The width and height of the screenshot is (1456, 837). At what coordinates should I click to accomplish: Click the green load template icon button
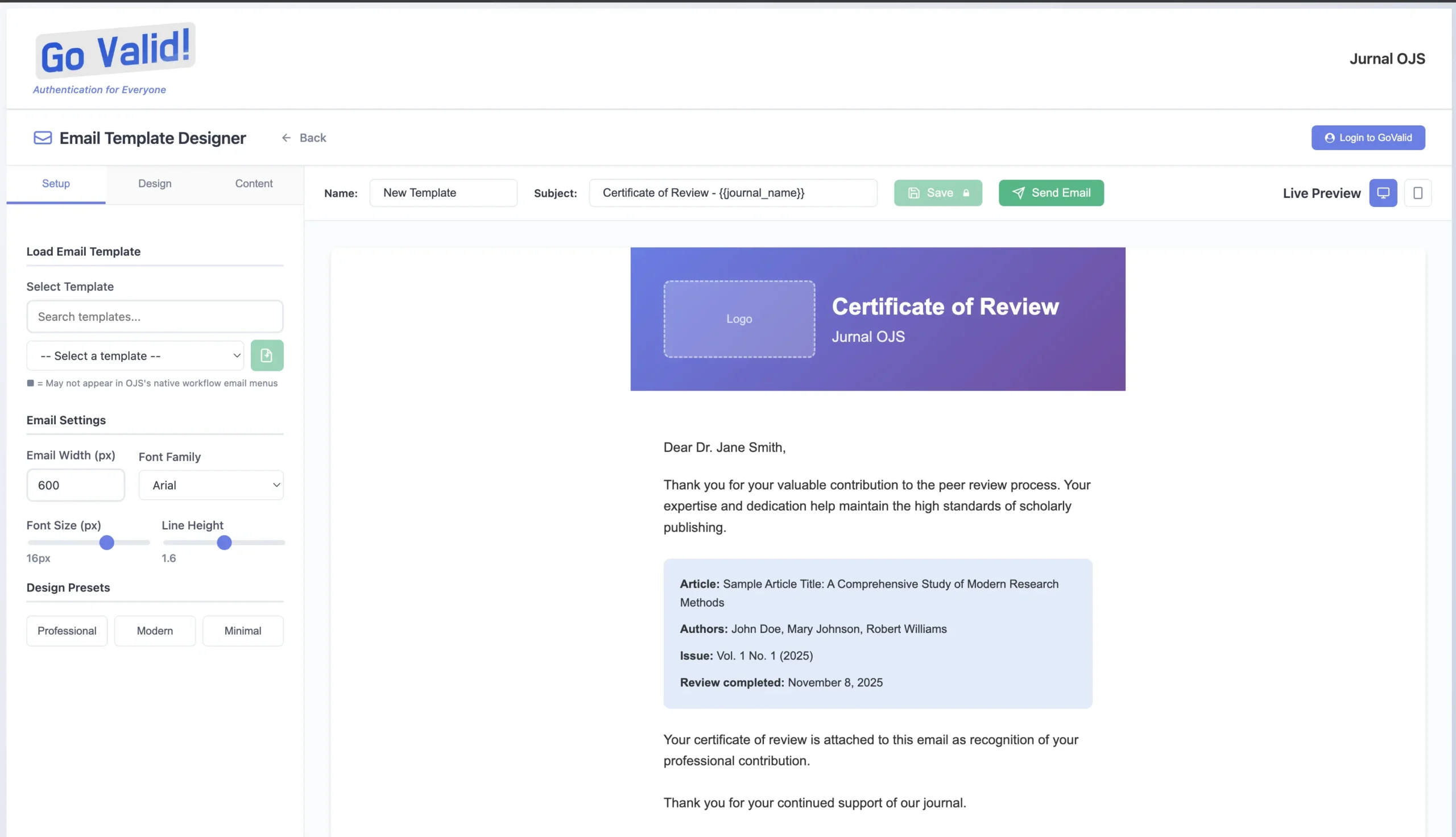[x=267, y=355]
